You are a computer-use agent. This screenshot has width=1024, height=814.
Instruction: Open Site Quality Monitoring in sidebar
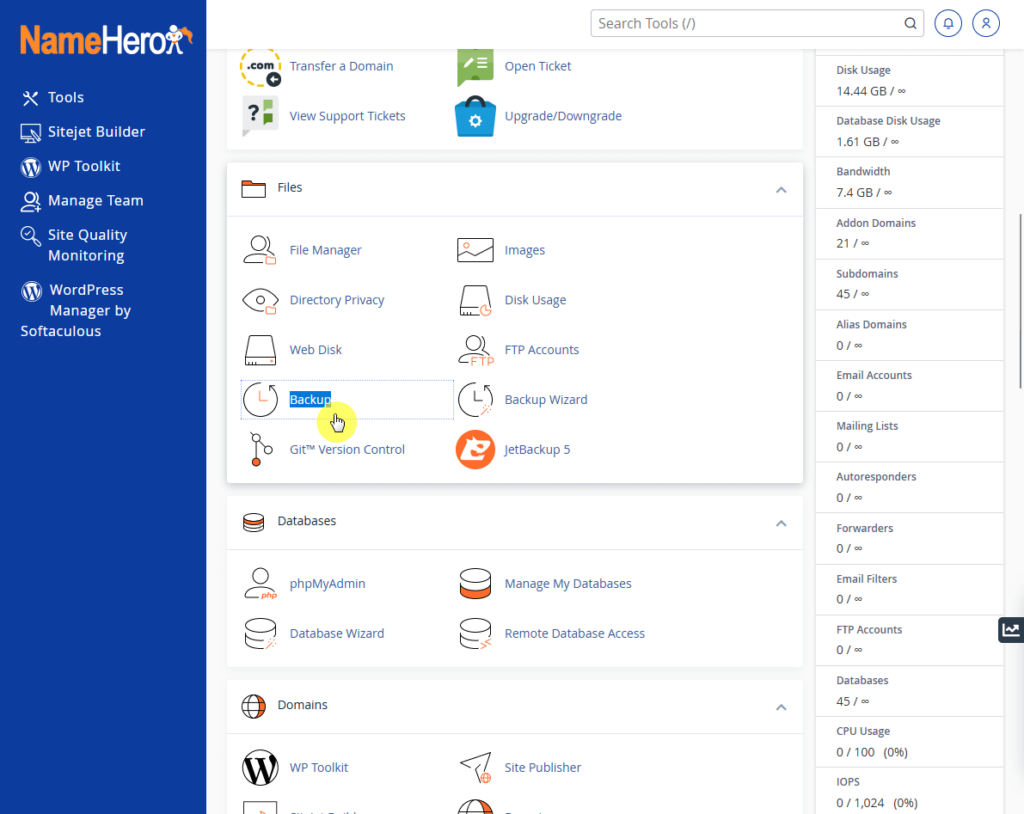click(74, 246)
